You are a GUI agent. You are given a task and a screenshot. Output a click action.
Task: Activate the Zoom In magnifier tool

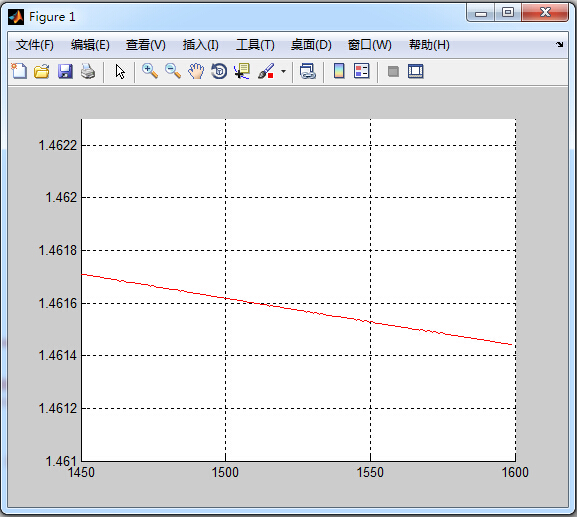point(150,71)
